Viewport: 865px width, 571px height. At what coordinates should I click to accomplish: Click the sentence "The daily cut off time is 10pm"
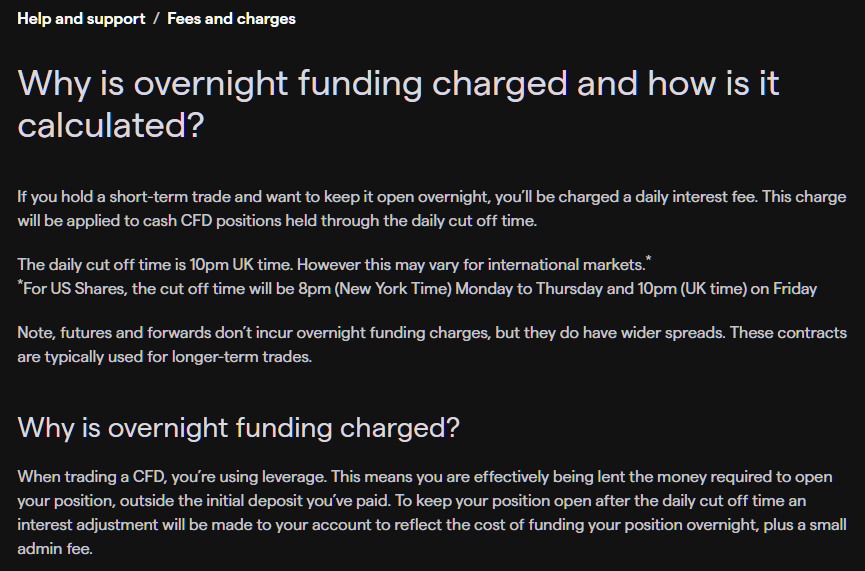[x=155, y=265]
